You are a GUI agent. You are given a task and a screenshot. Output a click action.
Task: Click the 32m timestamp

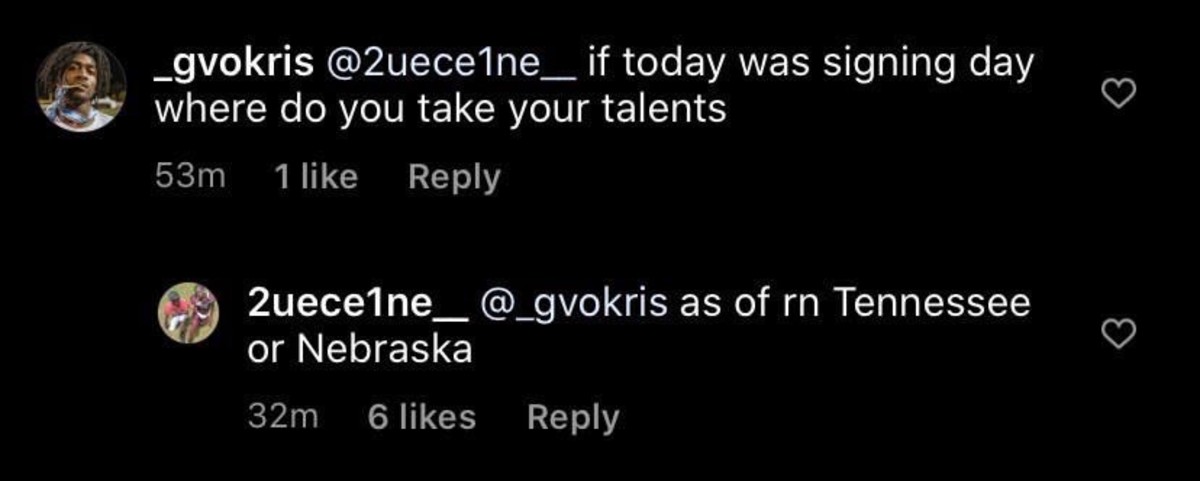point(282,417)
